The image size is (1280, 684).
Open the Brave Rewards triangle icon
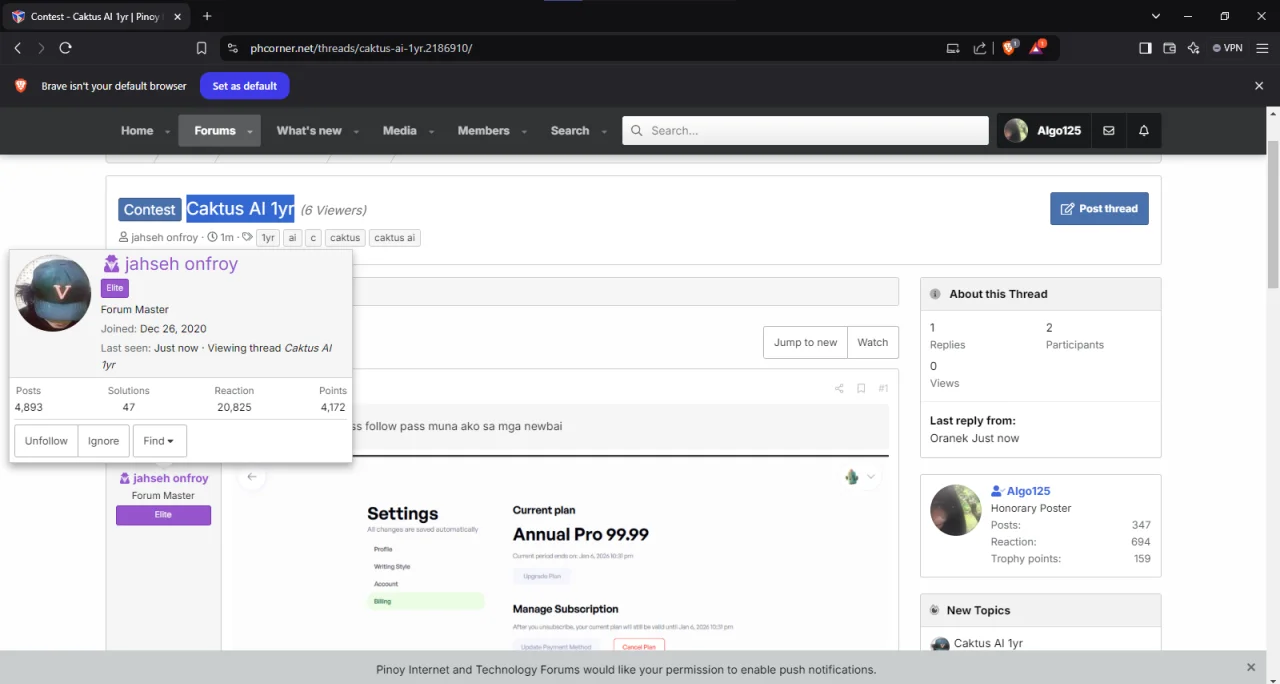(x=1037, y=47)
